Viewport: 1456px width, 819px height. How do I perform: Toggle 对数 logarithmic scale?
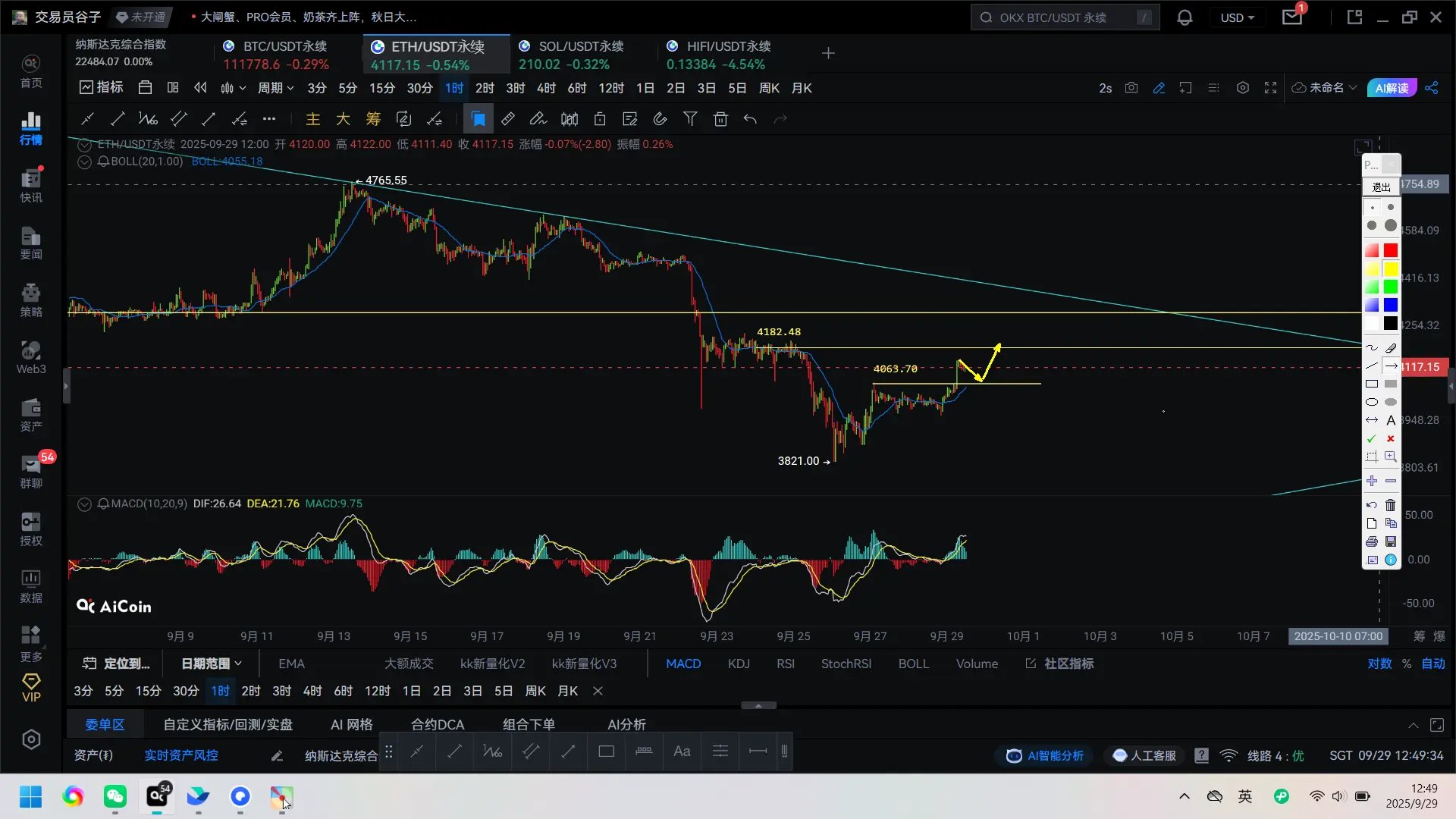[x=1379, y=664]
